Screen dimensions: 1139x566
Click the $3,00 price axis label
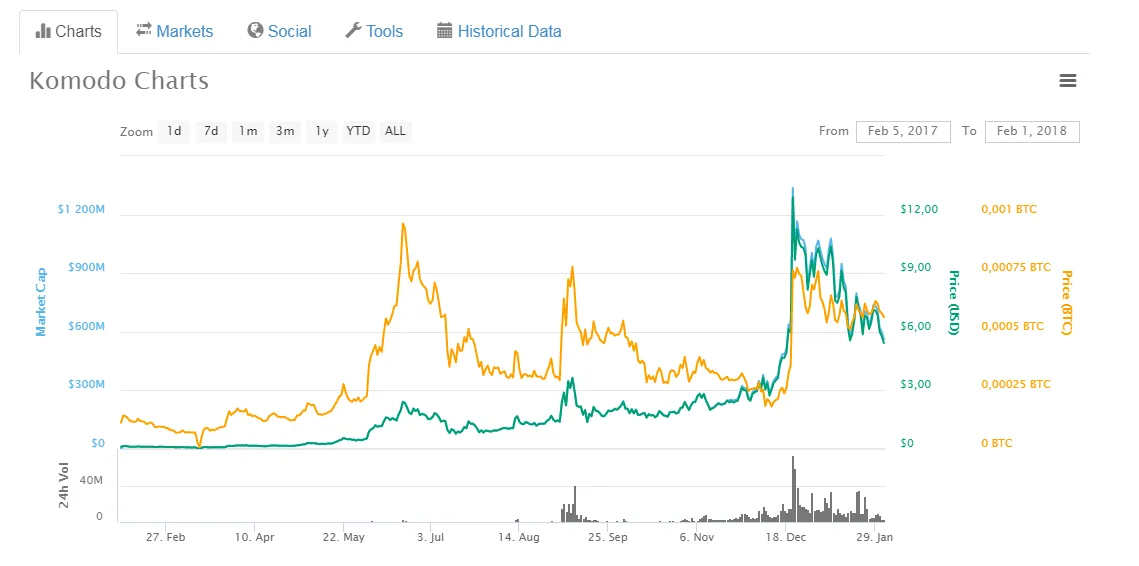(915, 384)
